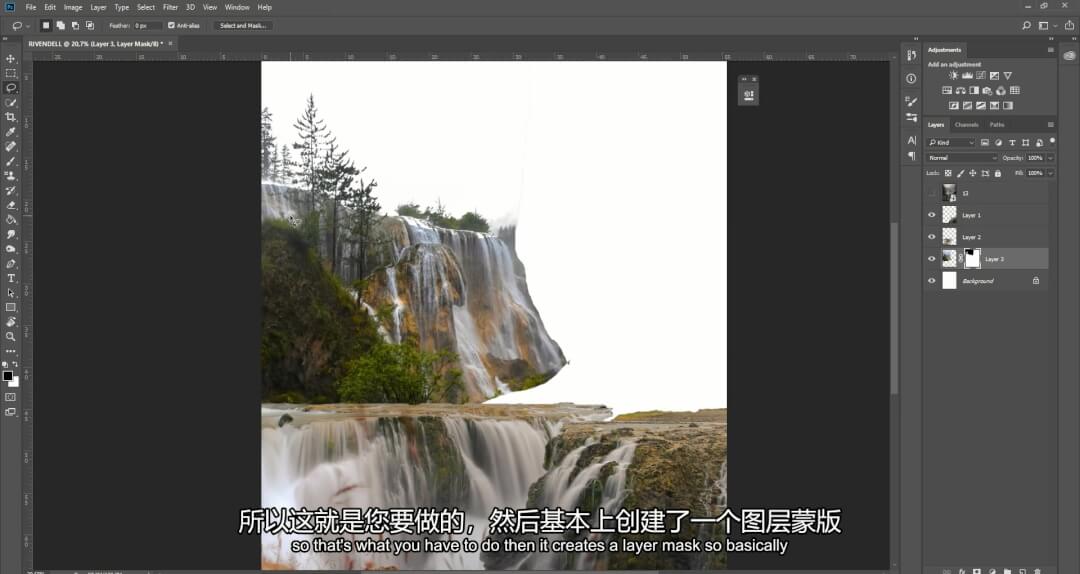Open the Edit Toolbar three-dots button
The image size is (1080, 574).
tap(10, 351)
